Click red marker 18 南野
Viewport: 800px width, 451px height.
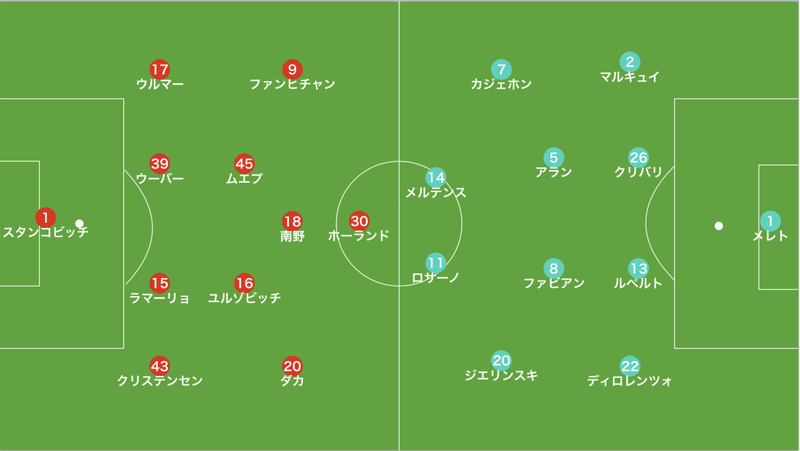292,221
